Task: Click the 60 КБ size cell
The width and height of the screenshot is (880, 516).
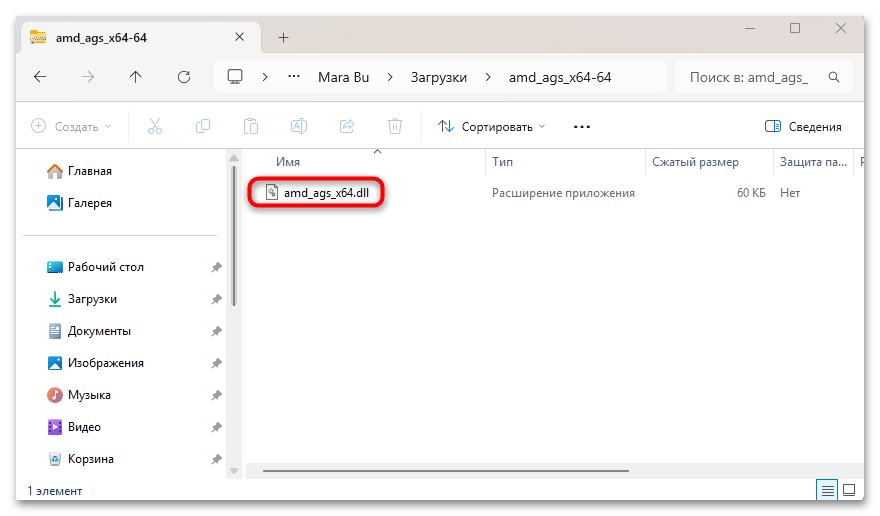Action: (751, 193)
